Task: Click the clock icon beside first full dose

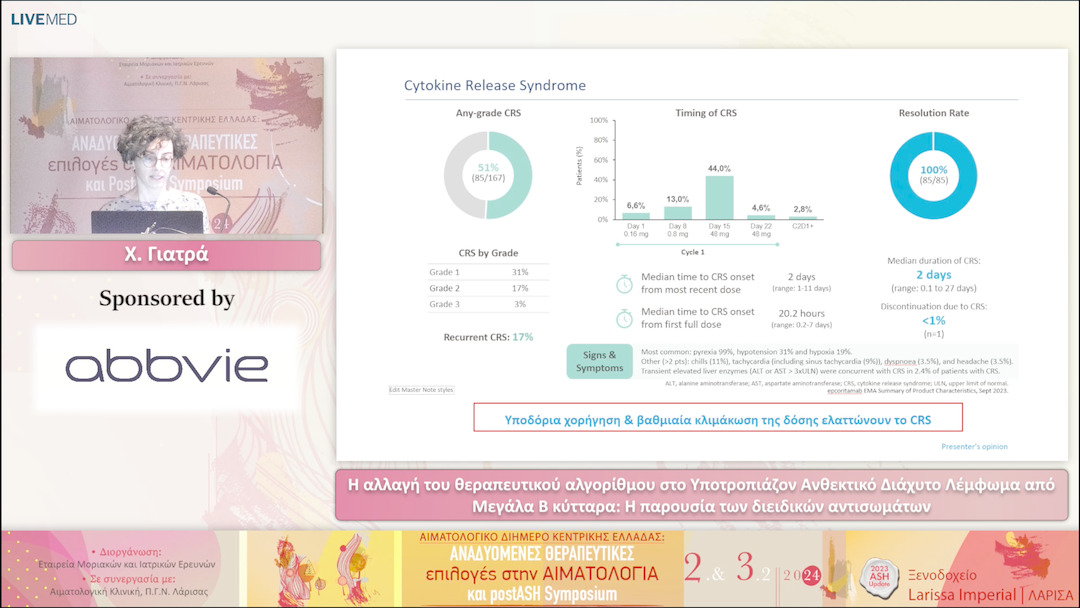Action: [624, 318]
